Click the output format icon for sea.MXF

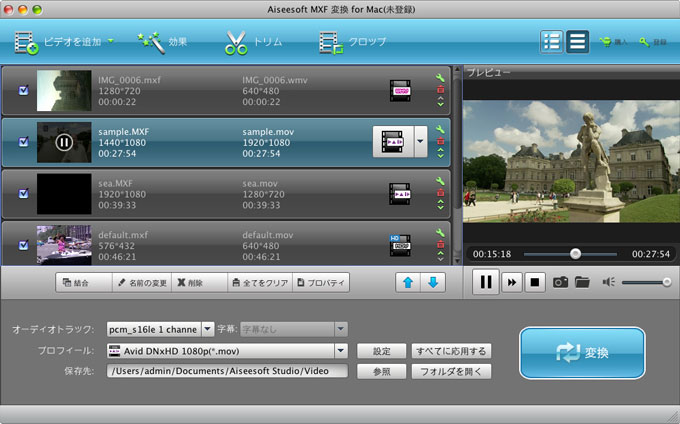click(400, 192)
